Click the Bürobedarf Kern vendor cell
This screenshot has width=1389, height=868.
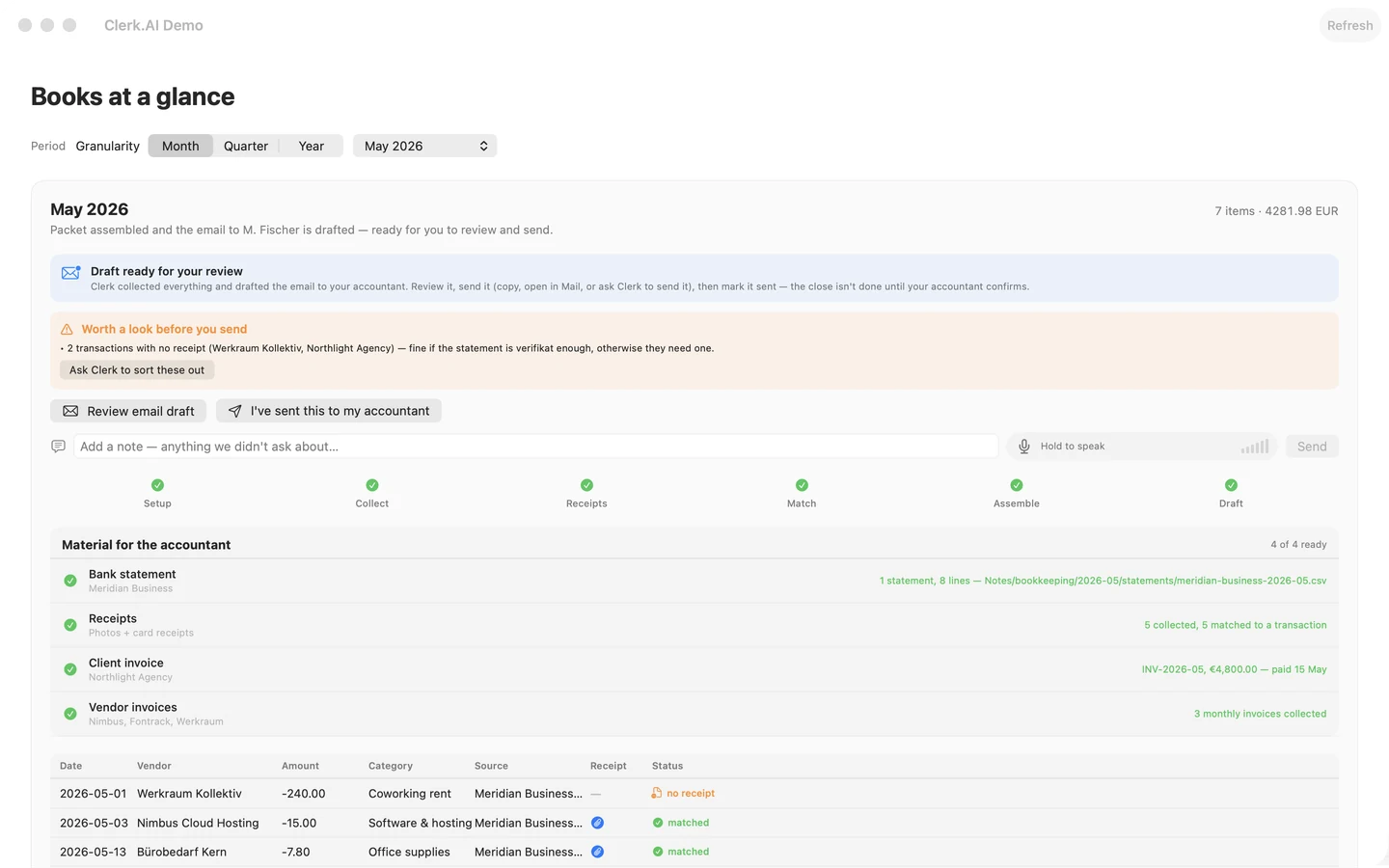pos(181,852)
